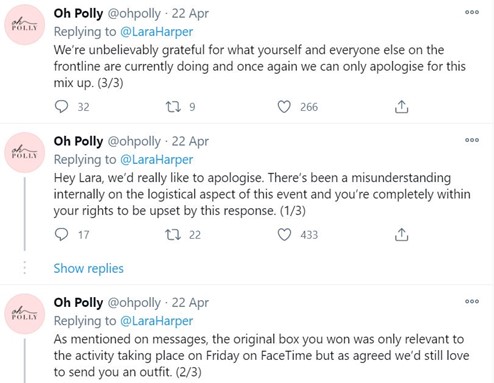
Task: Show replies under the (1/3) tweet
Action: [89, 268]
